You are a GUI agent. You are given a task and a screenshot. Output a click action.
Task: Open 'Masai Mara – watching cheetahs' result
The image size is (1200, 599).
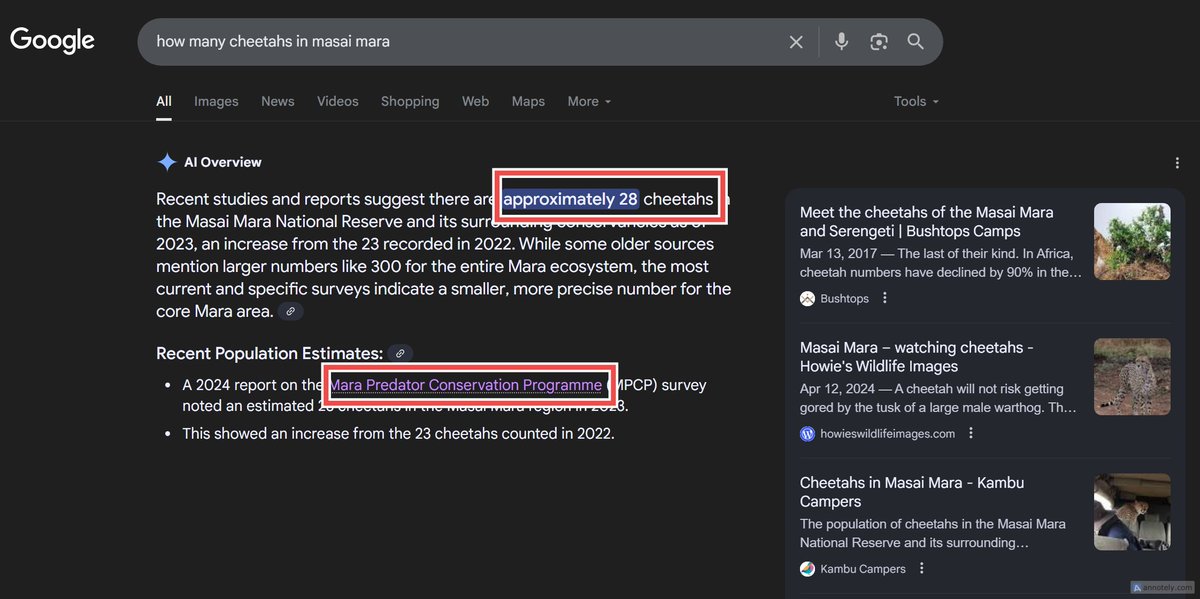917,357
